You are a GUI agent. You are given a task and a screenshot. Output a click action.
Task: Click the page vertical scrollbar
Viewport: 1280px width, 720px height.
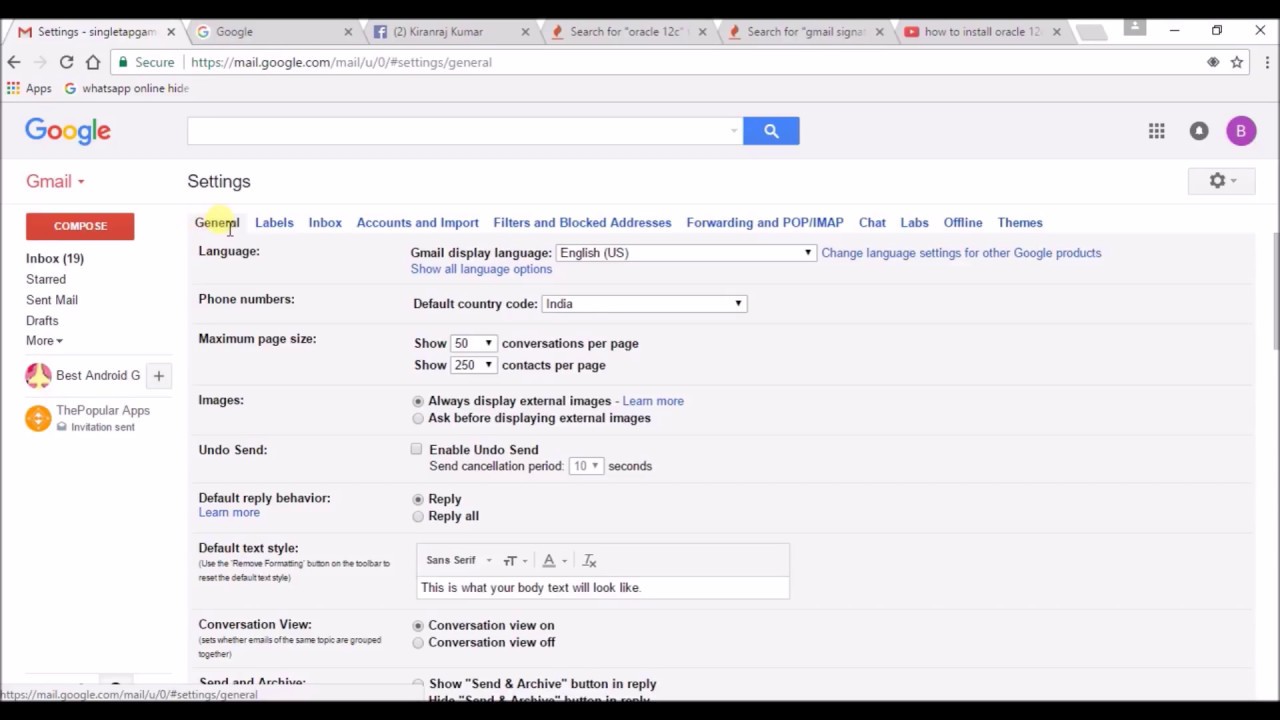(1274, 290)
